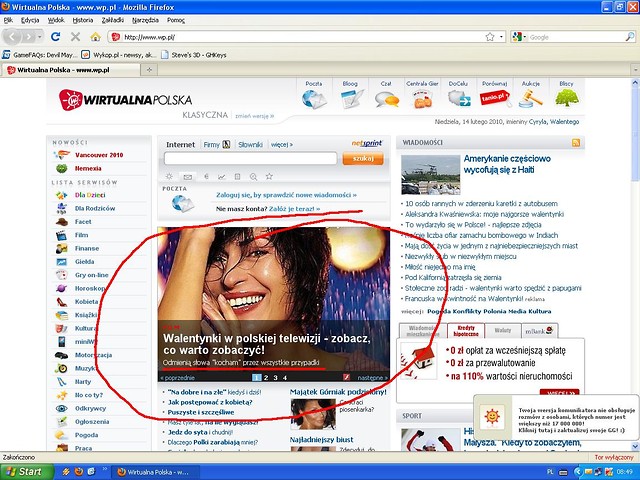Click the Firefox icon in quick launch
This screenshot has width=640, height=480.
click(x=79, y=471)
